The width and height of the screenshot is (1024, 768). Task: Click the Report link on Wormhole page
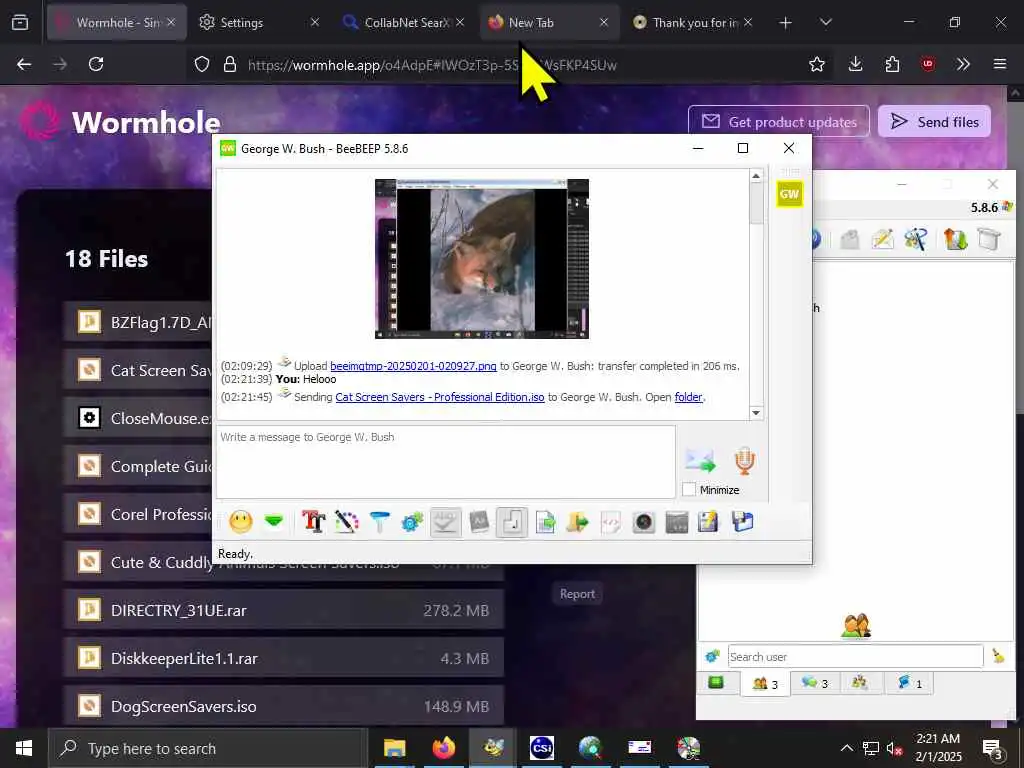point(577,594)
